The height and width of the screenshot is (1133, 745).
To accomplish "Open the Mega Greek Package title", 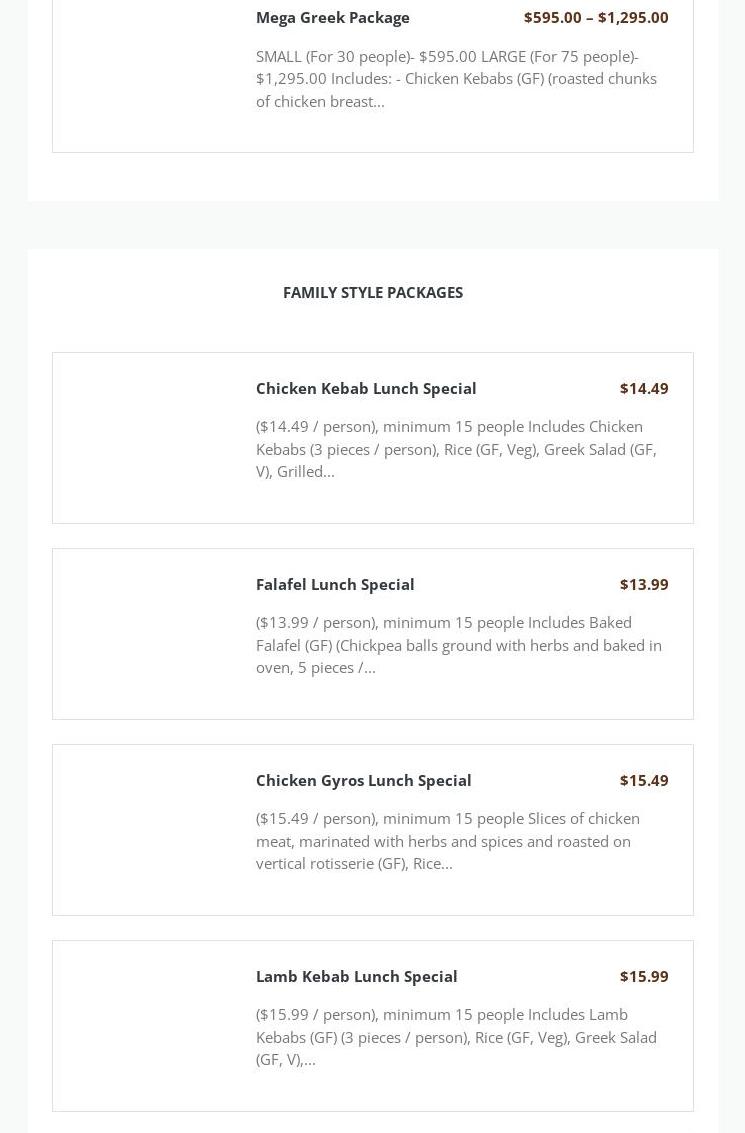I will (x=332, y=18).
